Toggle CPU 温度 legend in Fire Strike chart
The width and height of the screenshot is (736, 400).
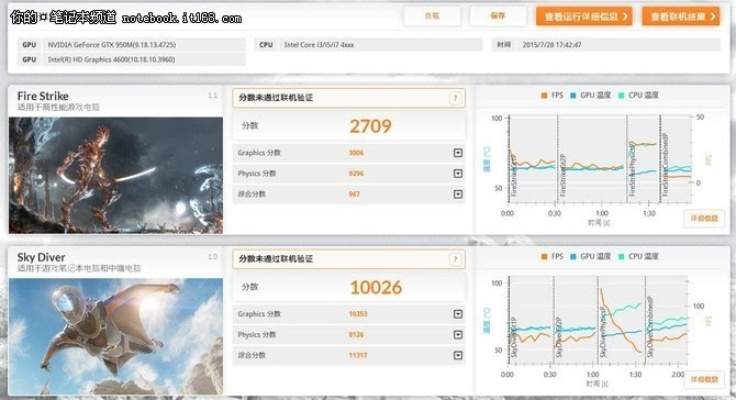639,95
